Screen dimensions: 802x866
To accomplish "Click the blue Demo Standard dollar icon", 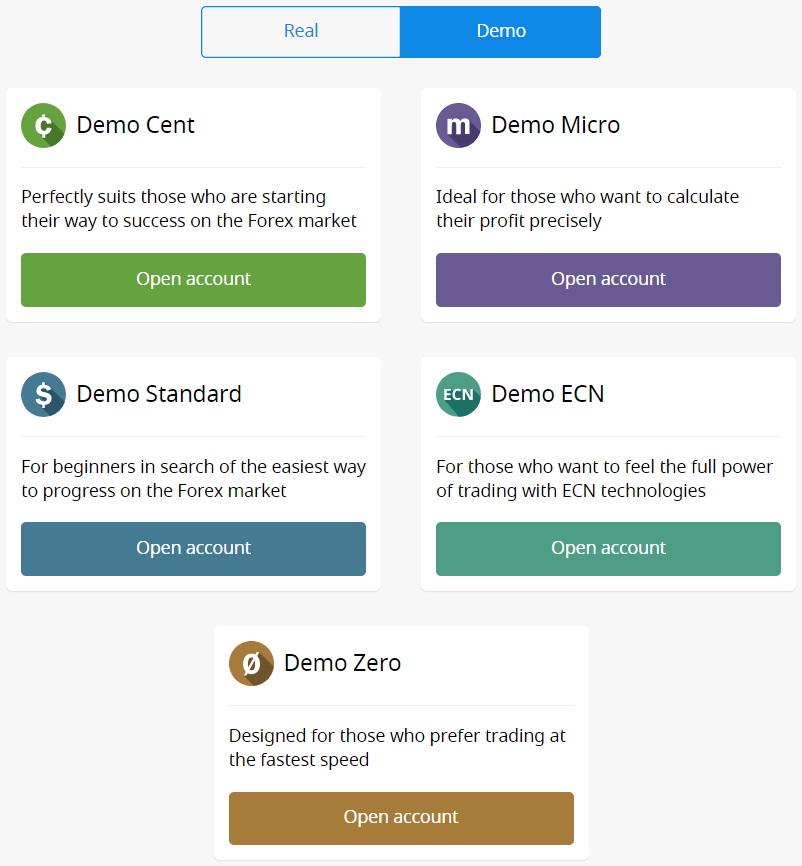I will (x=43, y=395).
